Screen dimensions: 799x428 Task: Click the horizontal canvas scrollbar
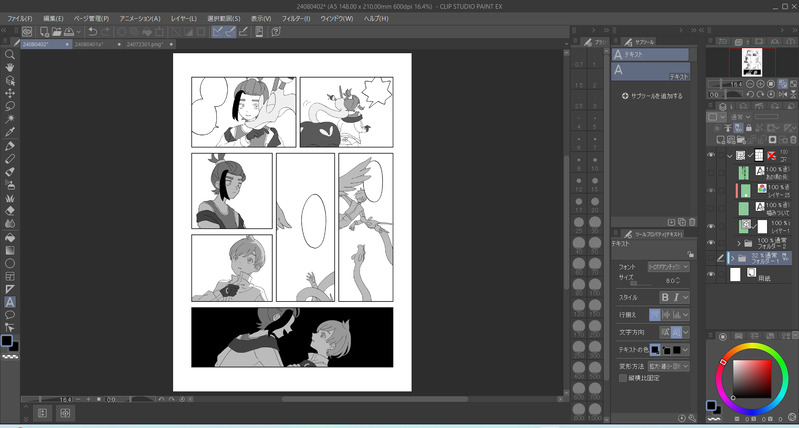pos(375,399)
